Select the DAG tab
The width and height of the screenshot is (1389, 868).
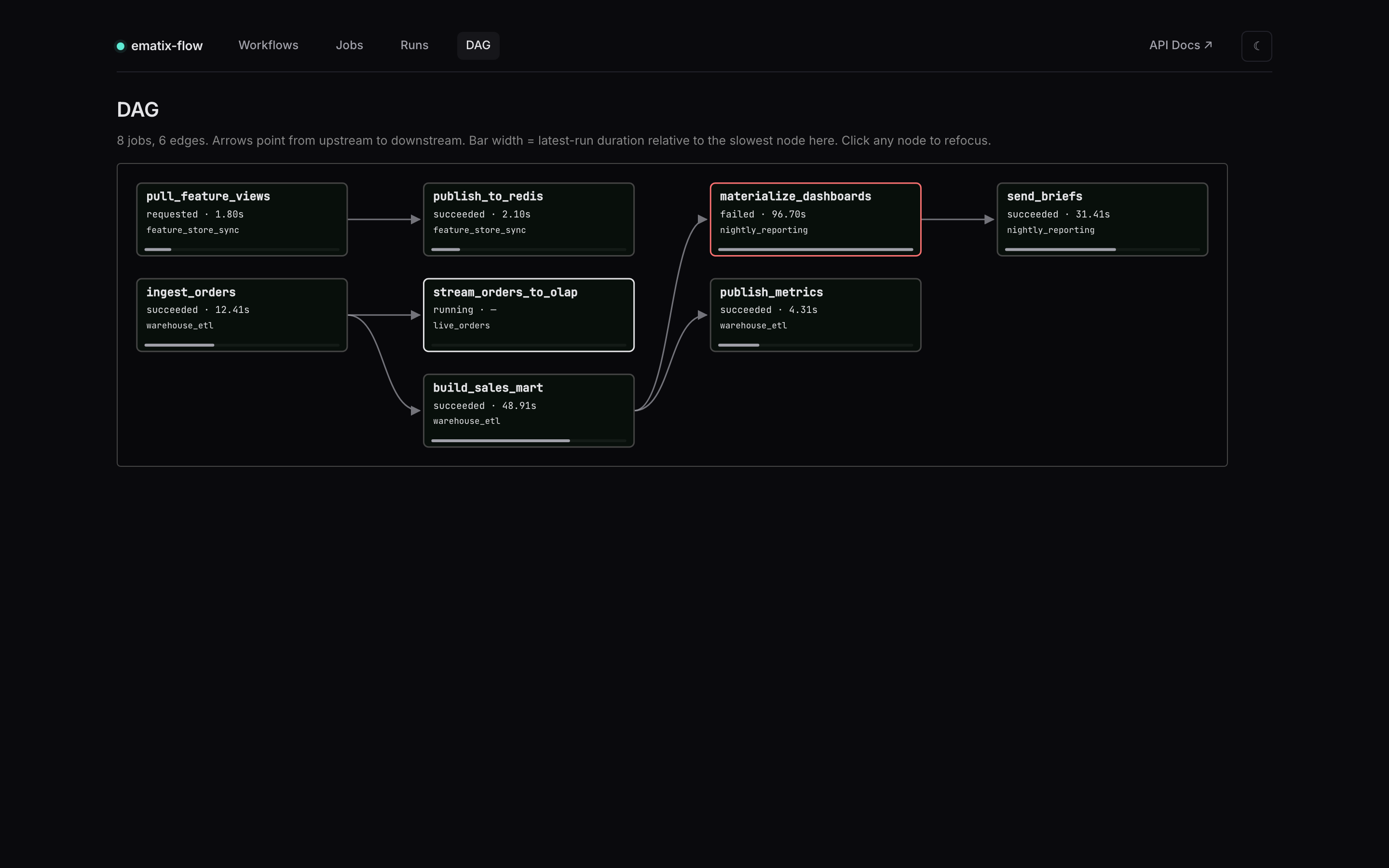point(478,45)
